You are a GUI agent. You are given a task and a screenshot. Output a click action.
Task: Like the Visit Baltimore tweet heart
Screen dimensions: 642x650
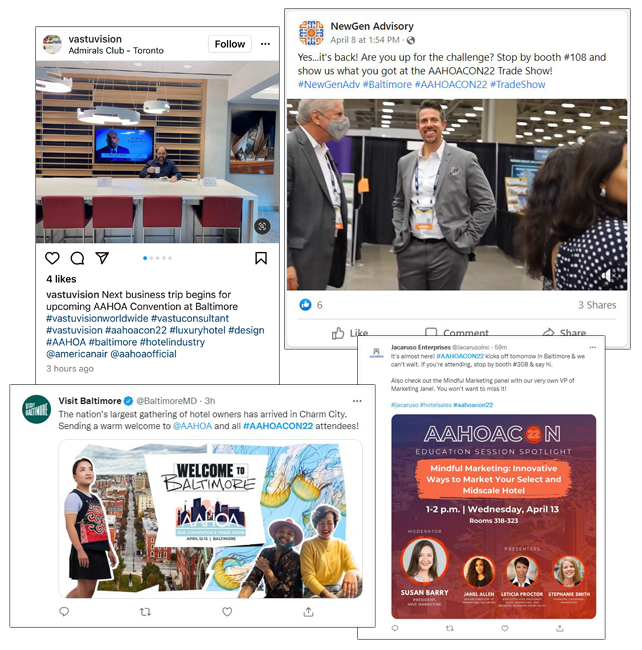(x=227, y=611)
